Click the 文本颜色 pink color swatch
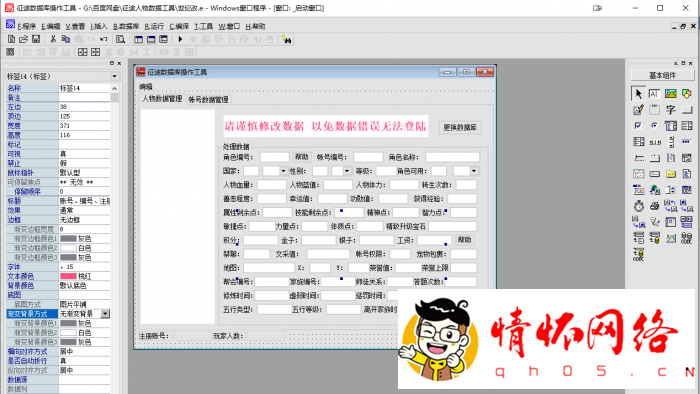700x394 pixels. click(68, 276)
